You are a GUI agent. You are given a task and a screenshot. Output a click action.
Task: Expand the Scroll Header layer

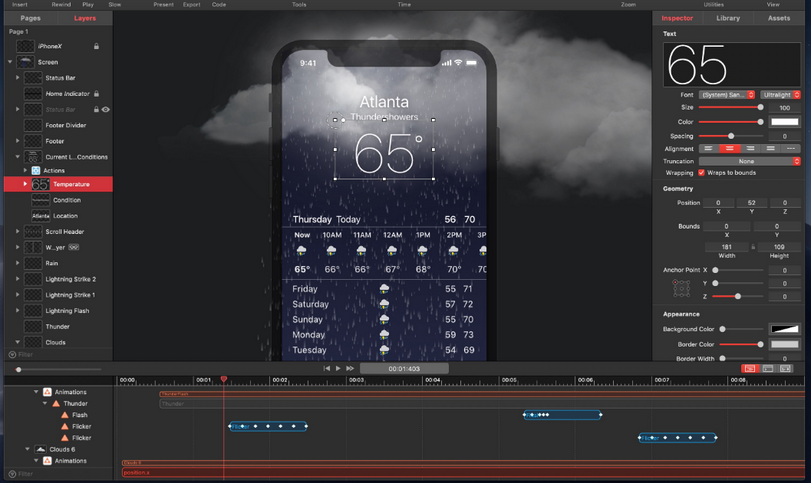point(18,232)
